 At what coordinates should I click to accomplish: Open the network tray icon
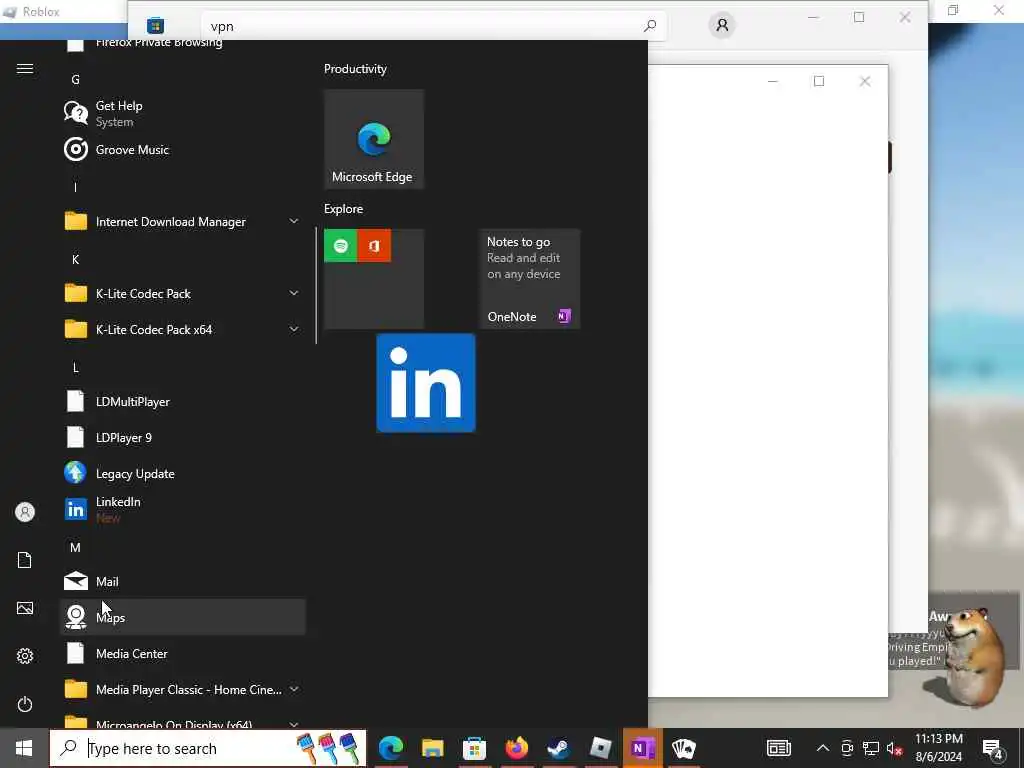pyautogui.click(x=871, y=748)
